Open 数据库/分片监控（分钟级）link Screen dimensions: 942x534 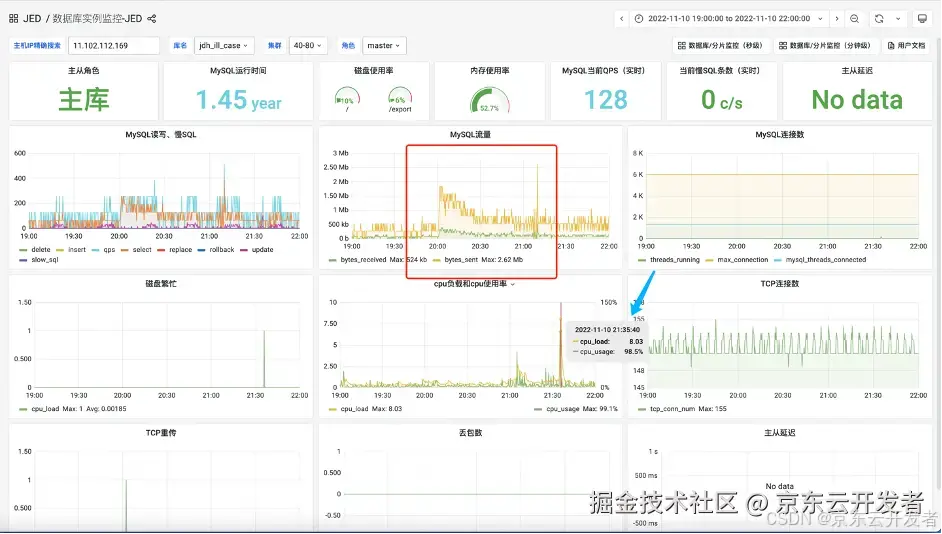[824, 46]
